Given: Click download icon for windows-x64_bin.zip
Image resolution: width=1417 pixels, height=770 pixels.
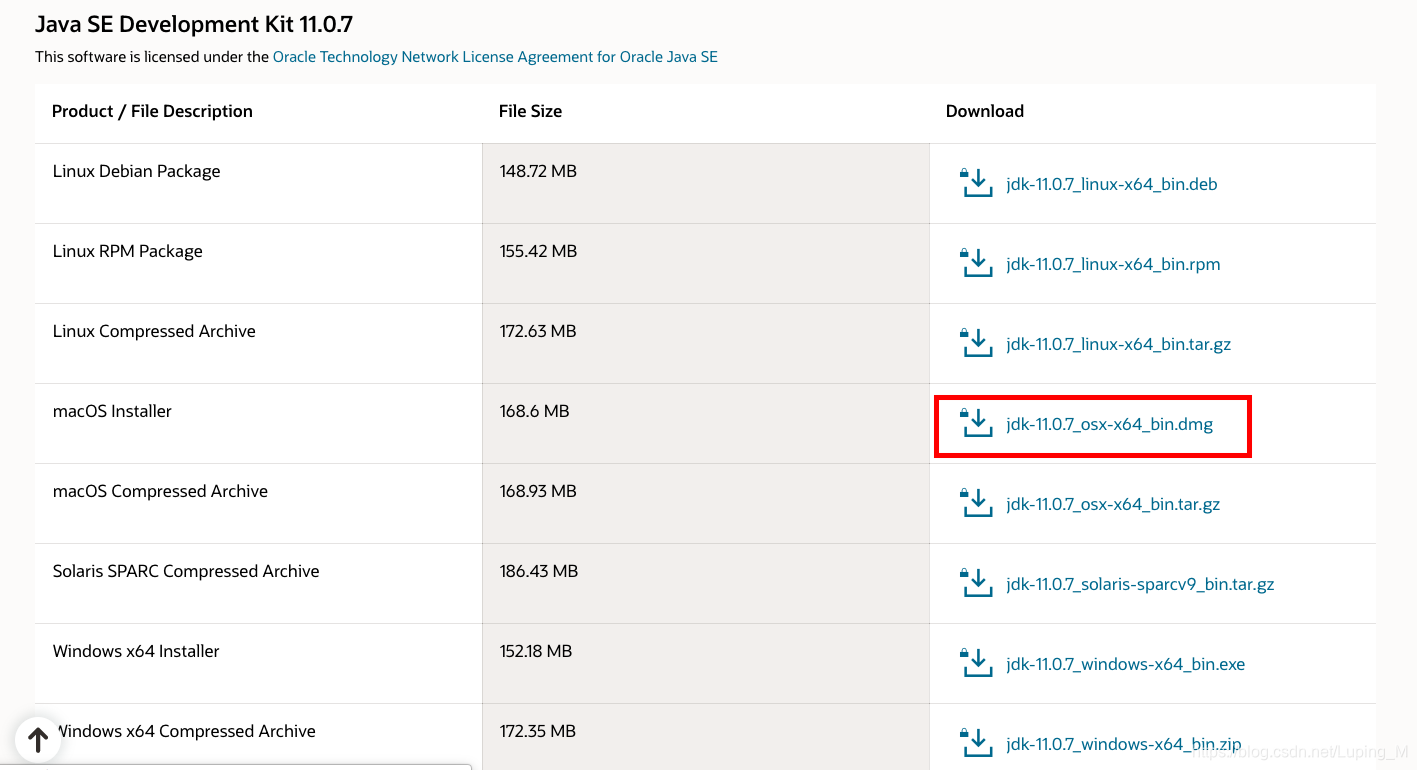Looking at the screenshot, I should click(976, 743).
